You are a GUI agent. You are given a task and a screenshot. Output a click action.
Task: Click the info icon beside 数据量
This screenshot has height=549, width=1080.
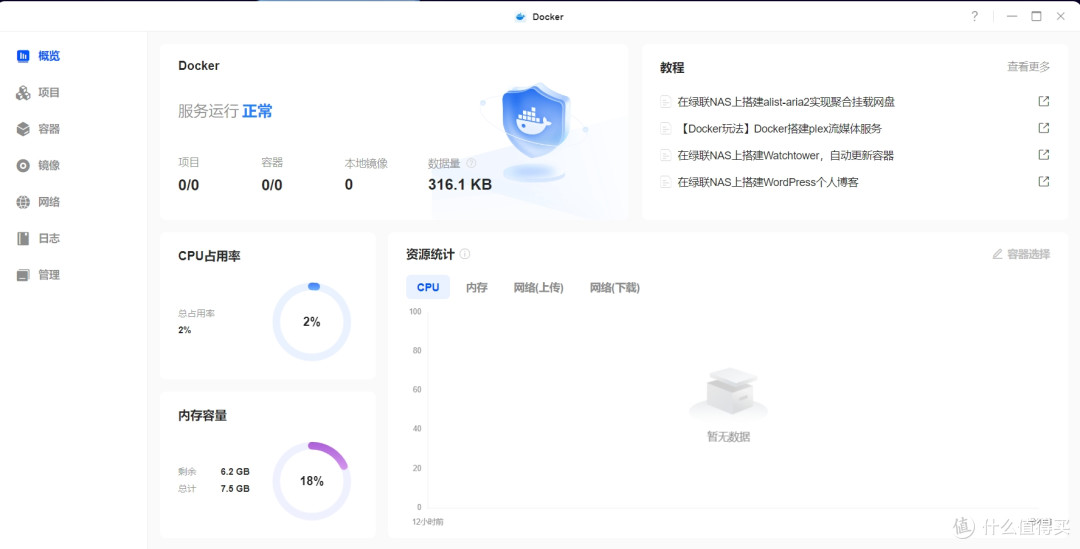click(x=471, y=163)
